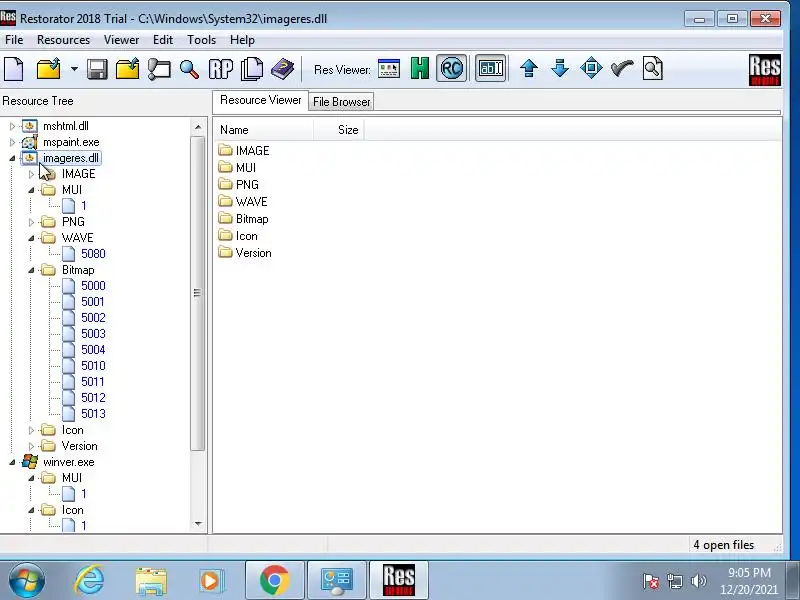Viewport: 800px width, 600px height.
Task: Click the Bitmap folder in Resource Viewer list
Action: [243, 219]
